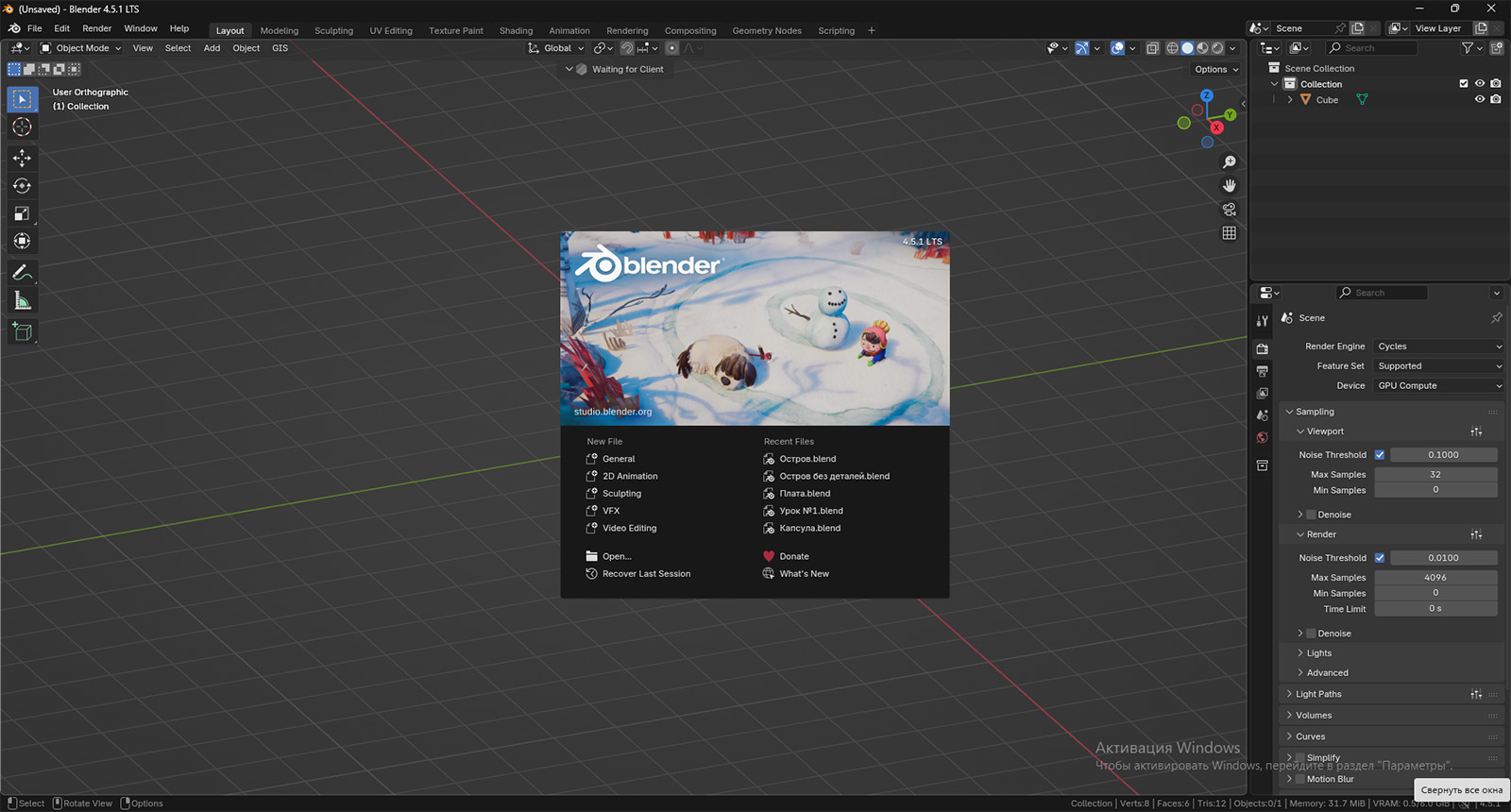Open Render Engine dropdown Cycles
This screenshot has width=1511, height=812.
click(x=1438, y=347)
